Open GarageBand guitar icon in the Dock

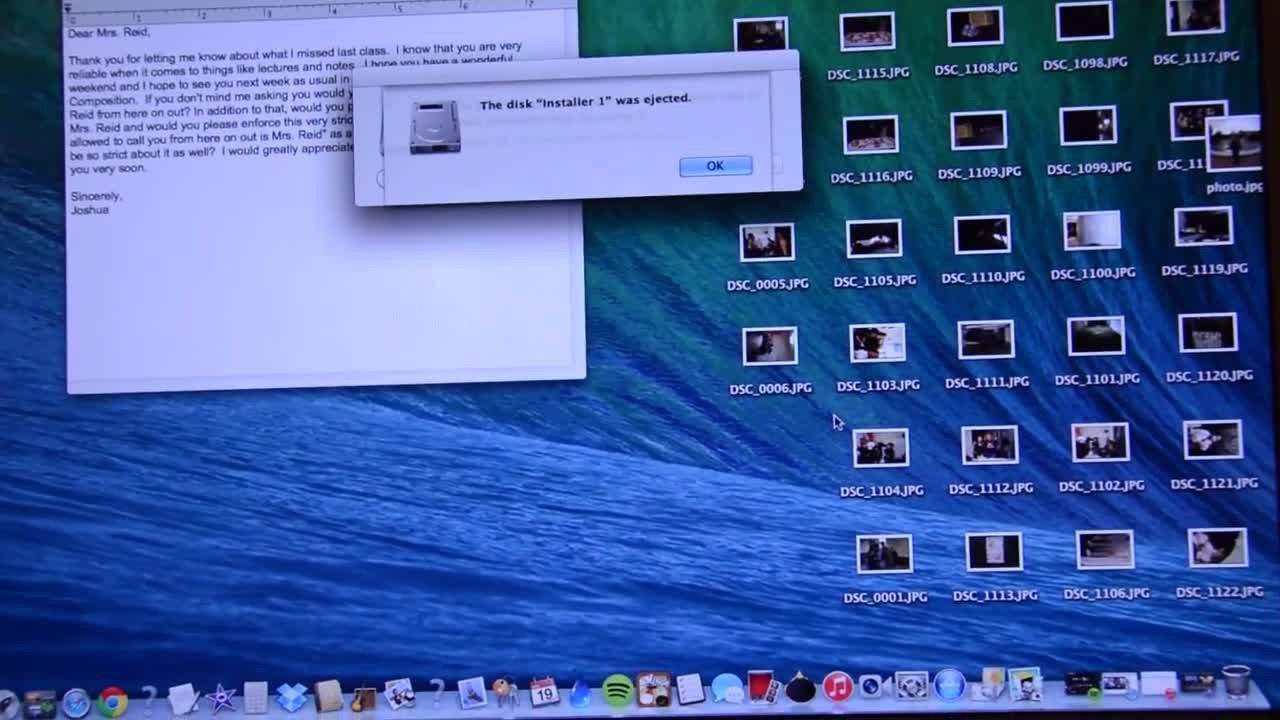click(x=363, y=699)
